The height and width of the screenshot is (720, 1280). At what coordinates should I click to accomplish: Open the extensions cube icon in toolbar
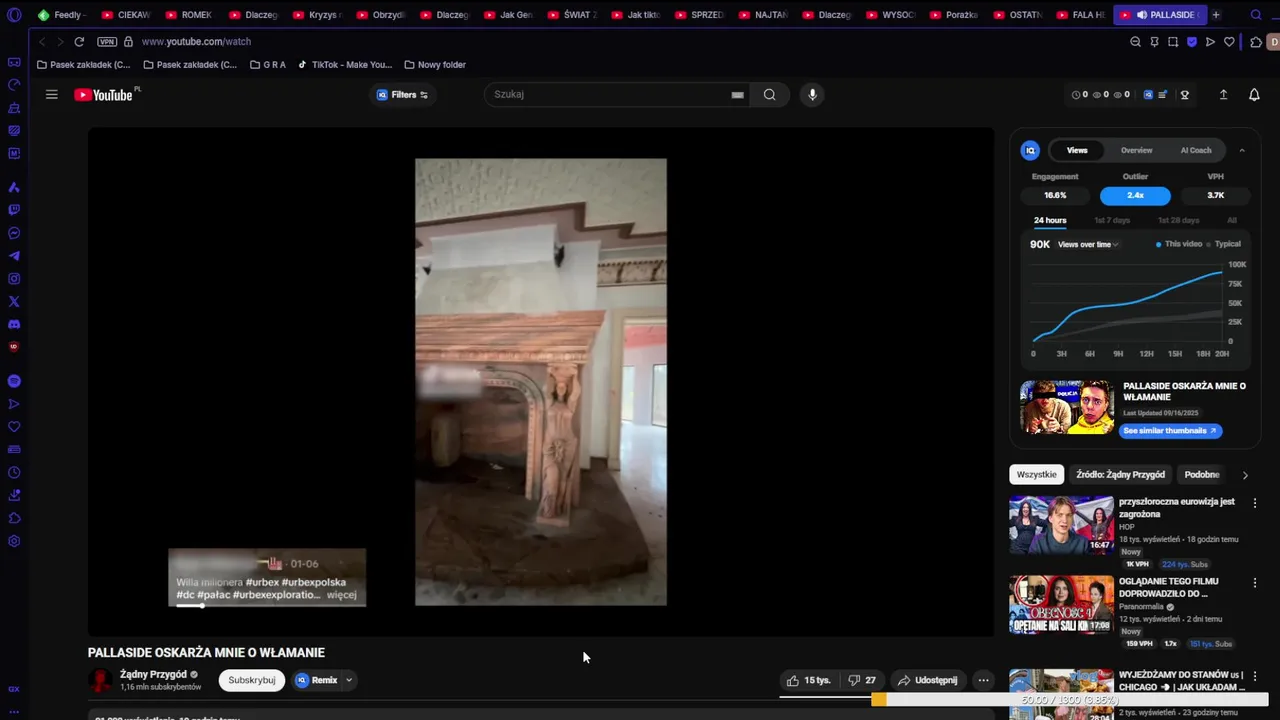pos(1256,42)
